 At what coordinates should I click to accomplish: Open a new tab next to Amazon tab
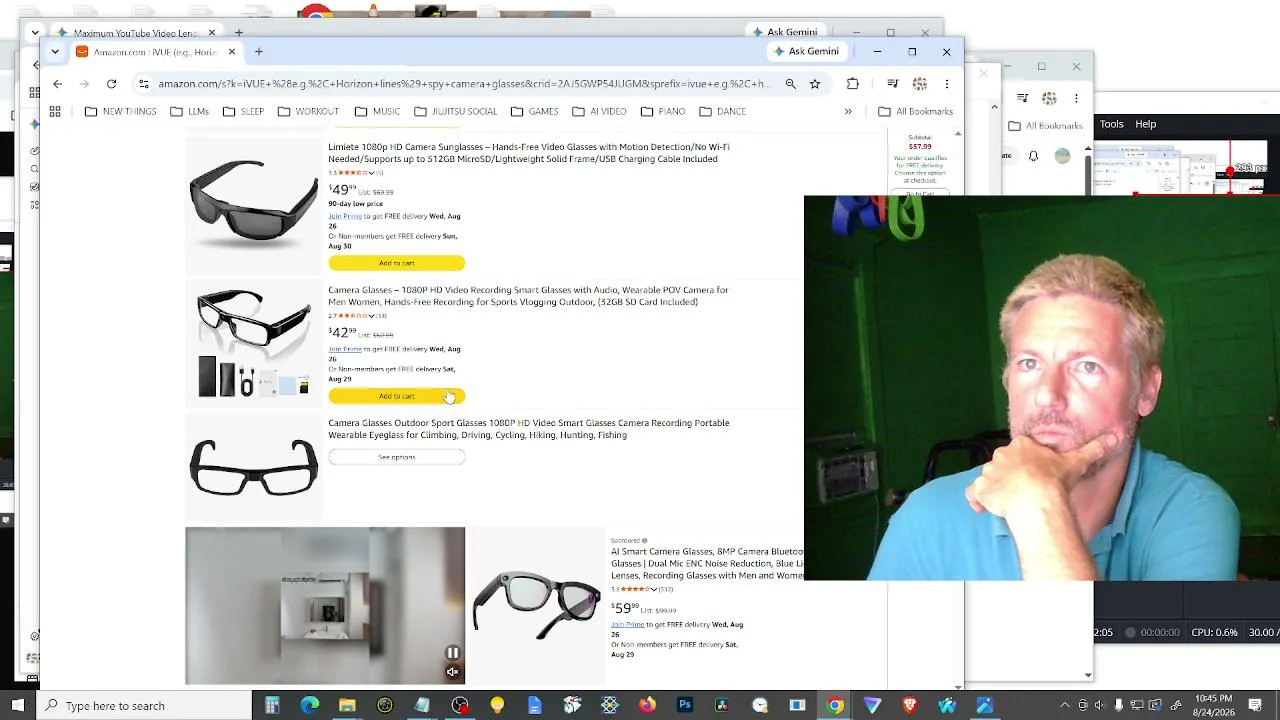(258, 52)
